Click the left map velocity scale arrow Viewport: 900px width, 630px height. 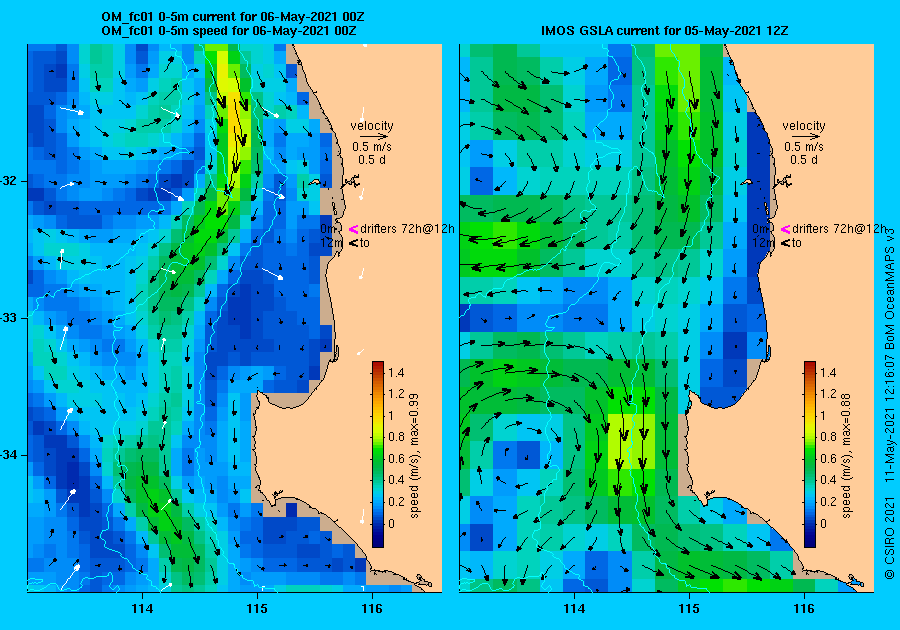pos(372,137)
